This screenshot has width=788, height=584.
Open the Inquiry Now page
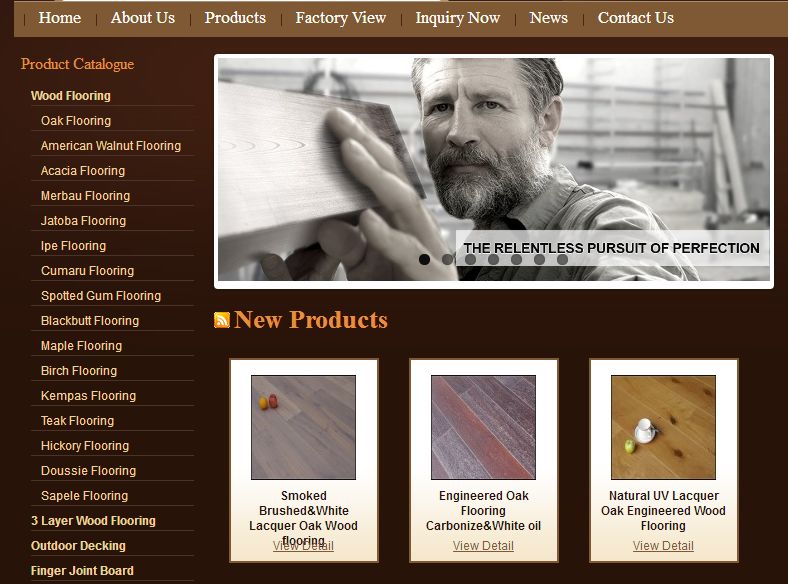pyautogui.click(x=457, y=18)
